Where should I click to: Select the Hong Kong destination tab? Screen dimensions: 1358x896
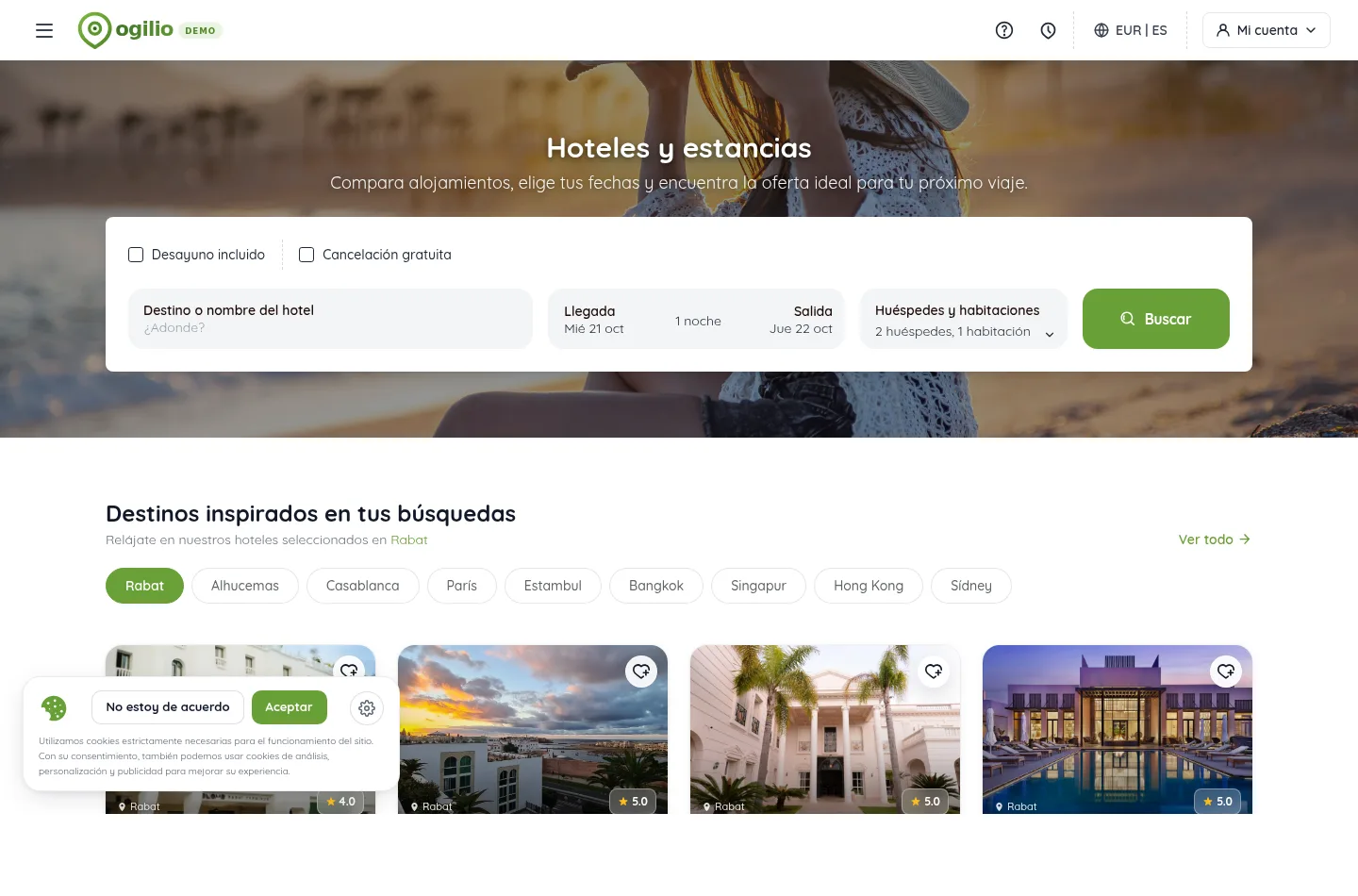tap(869, 586)
